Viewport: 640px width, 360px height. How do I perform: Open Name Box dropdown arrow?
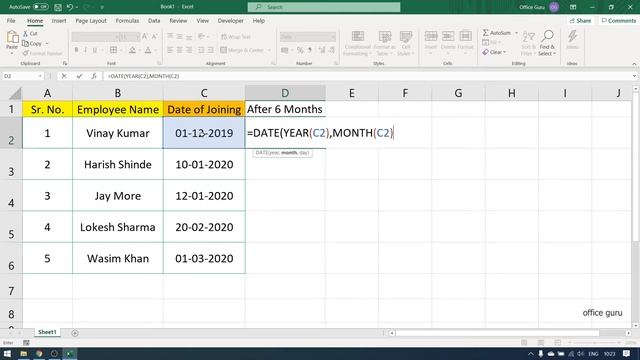40,76
